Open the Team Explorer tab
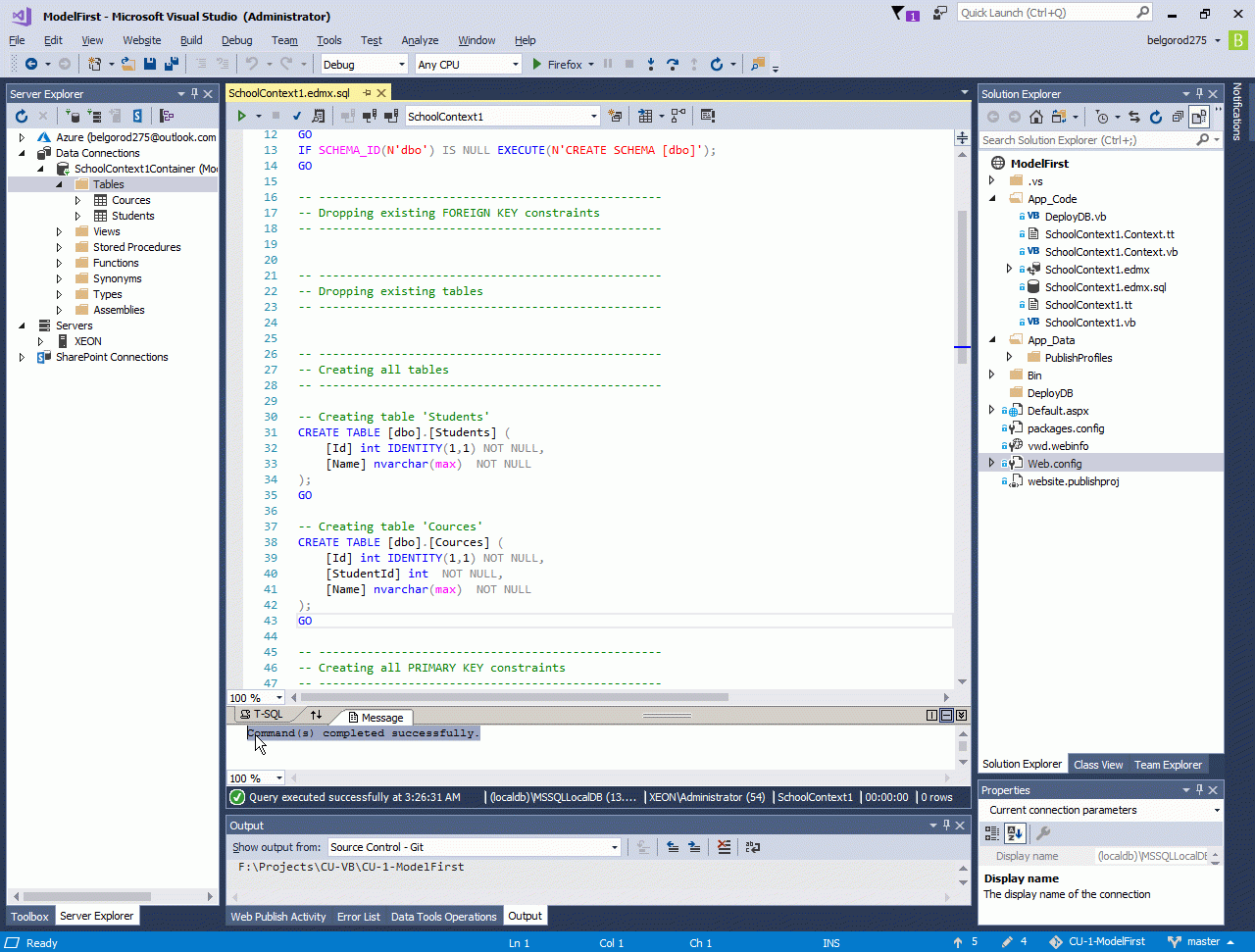Viewport: 1255px width, 952px height. click(1168, 764)
